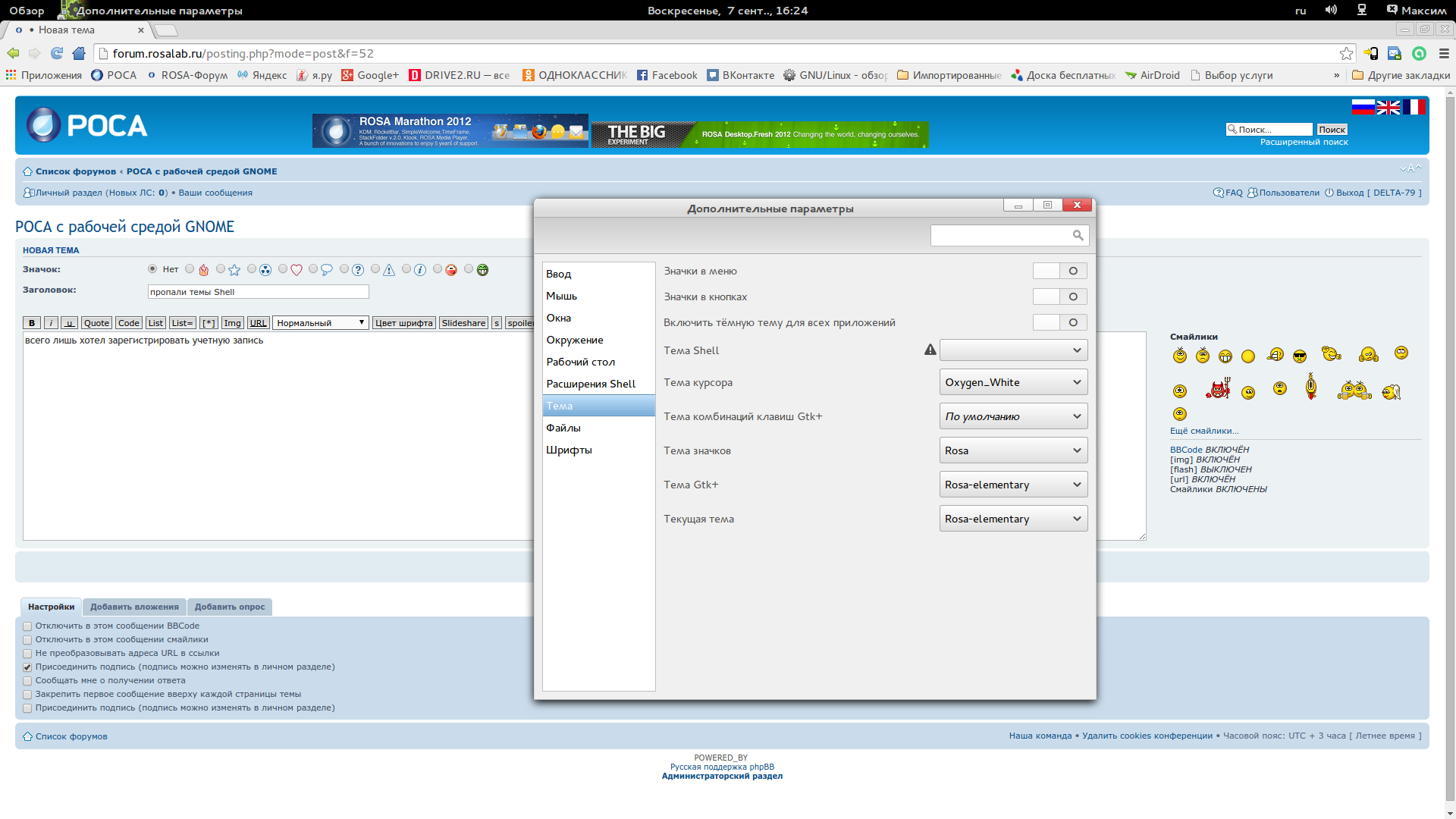
Task: Click the sunglasses smiley emoticon
Action: point(1300,356)
